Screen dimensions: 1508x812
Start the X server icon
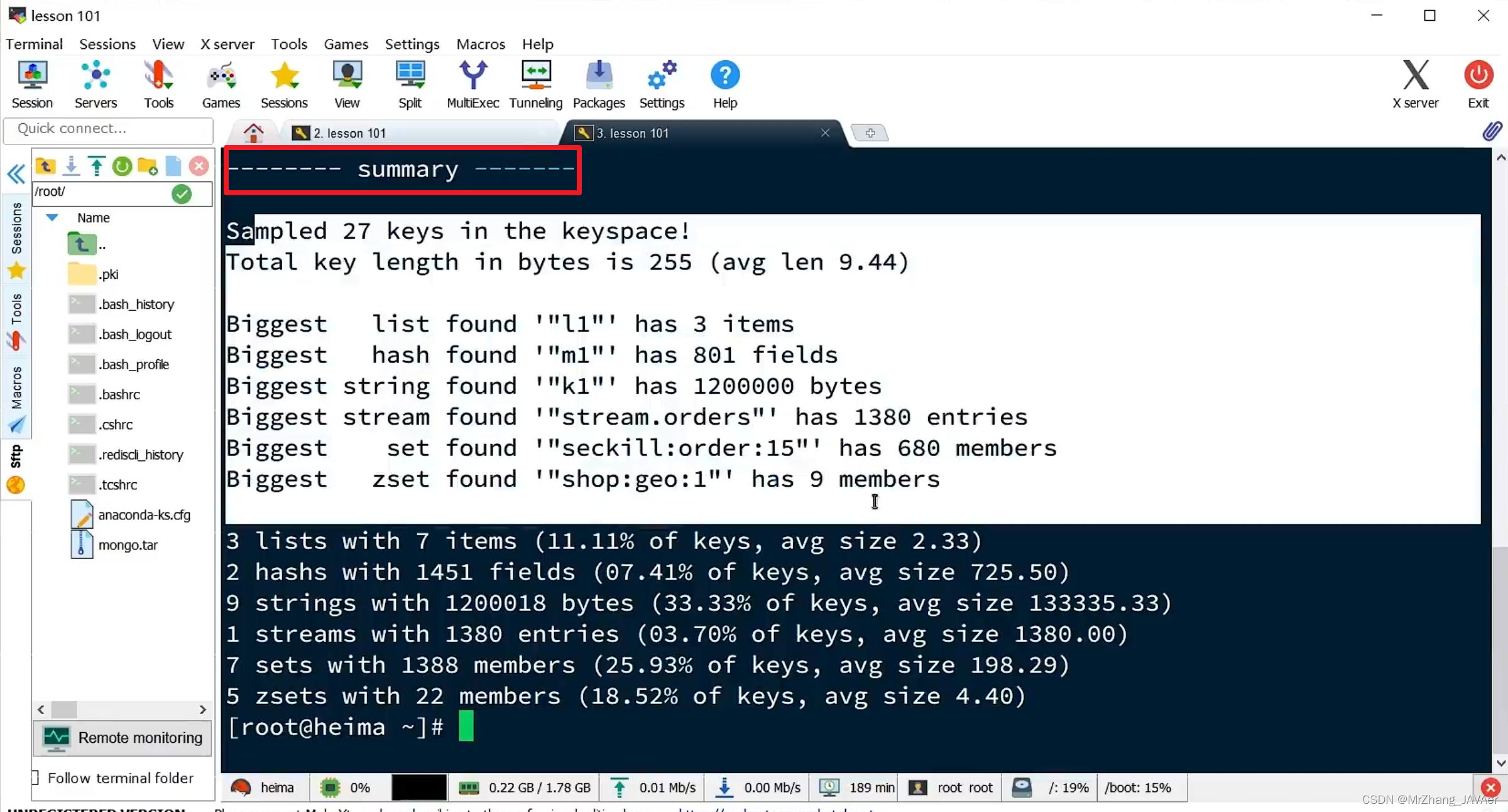coord(1415,84)
